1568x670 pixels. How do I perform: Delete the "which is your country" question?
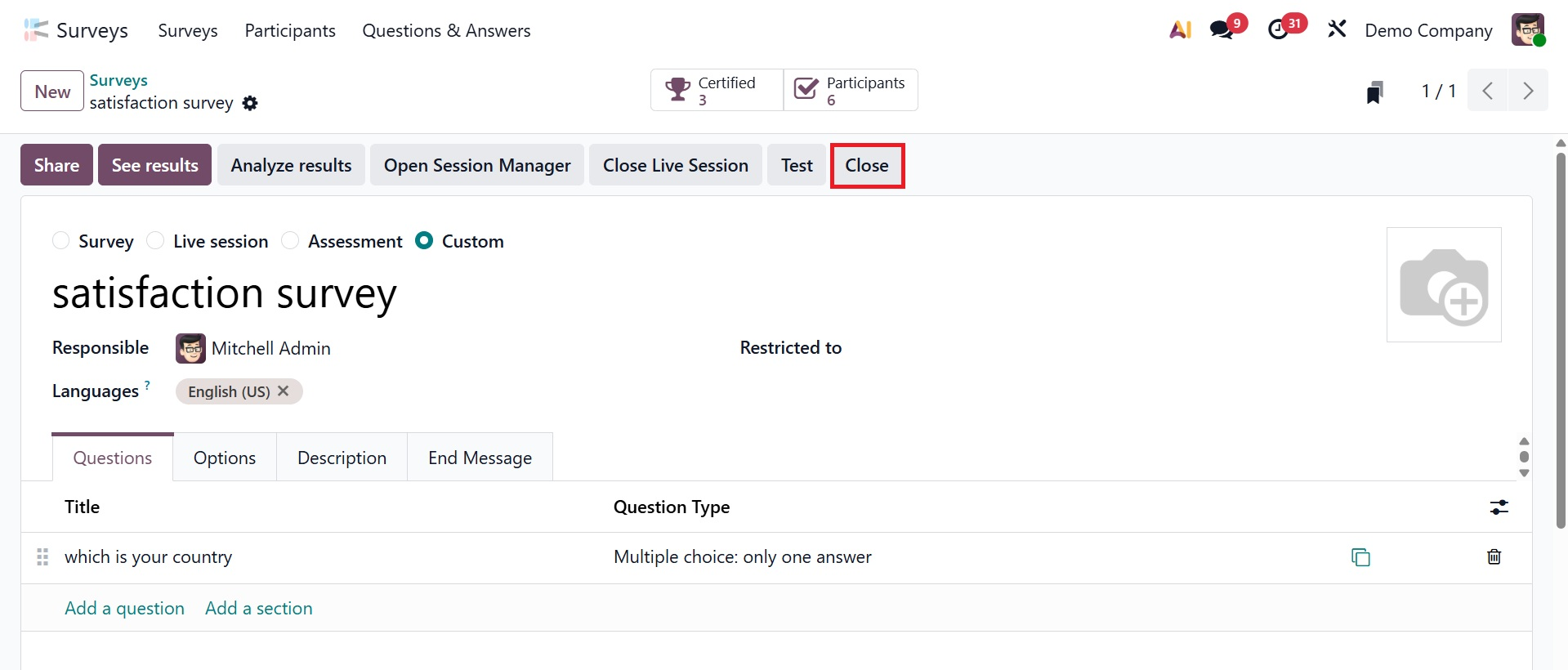[1494, 557]
